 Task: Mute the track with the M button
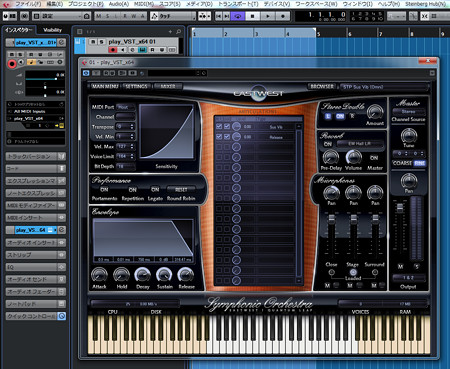(x=94, y=42)
